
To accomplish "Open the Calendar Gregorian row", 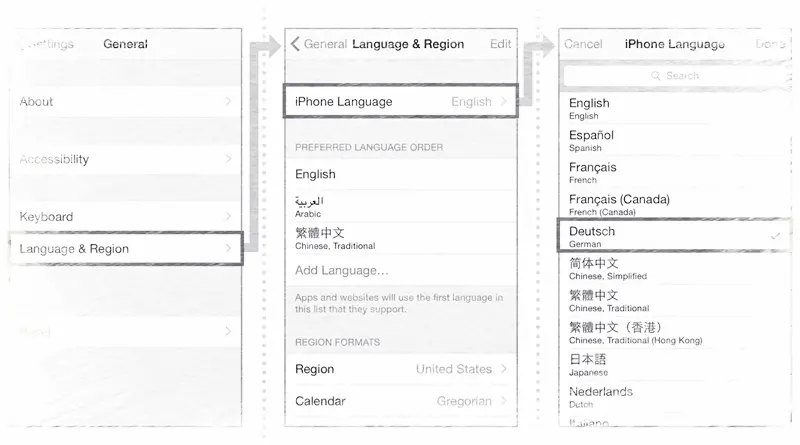I will click(x=401, y=401).
